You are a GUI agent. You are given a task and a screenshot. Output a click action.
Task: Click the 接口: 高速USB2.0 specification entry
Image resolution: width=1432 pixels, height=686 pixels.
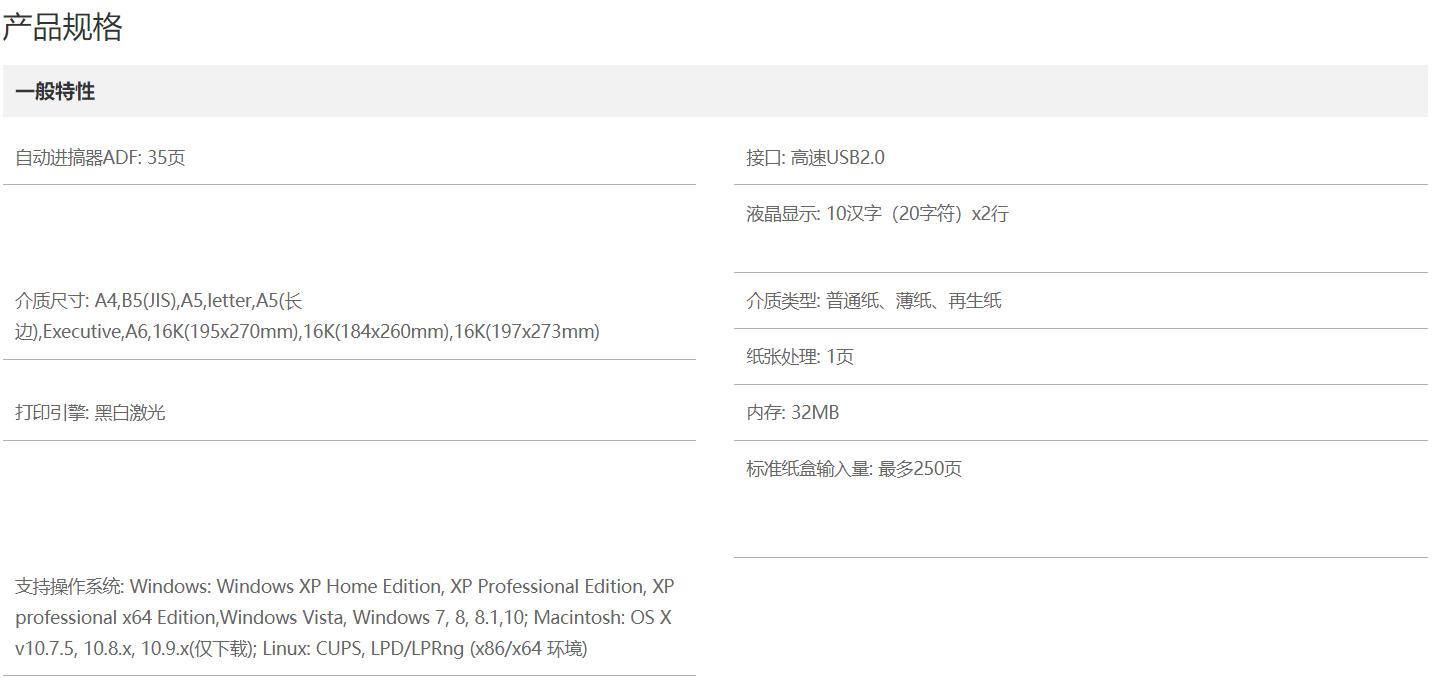click(x=815, y=158)
